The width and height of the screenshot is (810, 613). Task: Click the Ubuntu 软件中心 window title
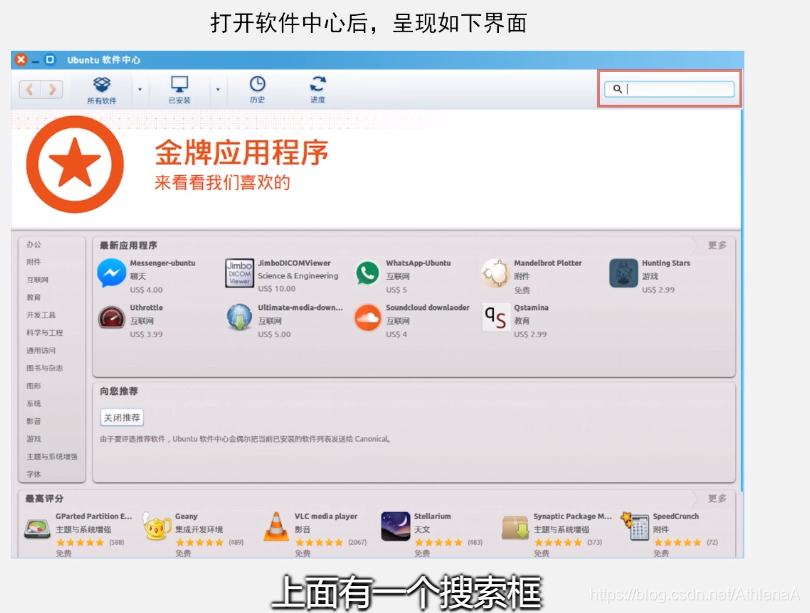[x=104, y=60]
